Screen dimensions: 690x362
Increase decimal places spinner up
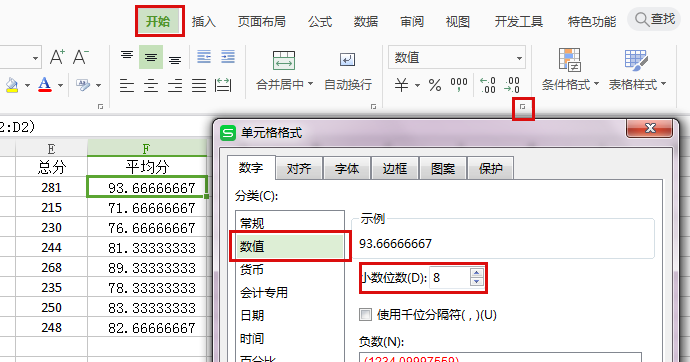pos(477,273)
